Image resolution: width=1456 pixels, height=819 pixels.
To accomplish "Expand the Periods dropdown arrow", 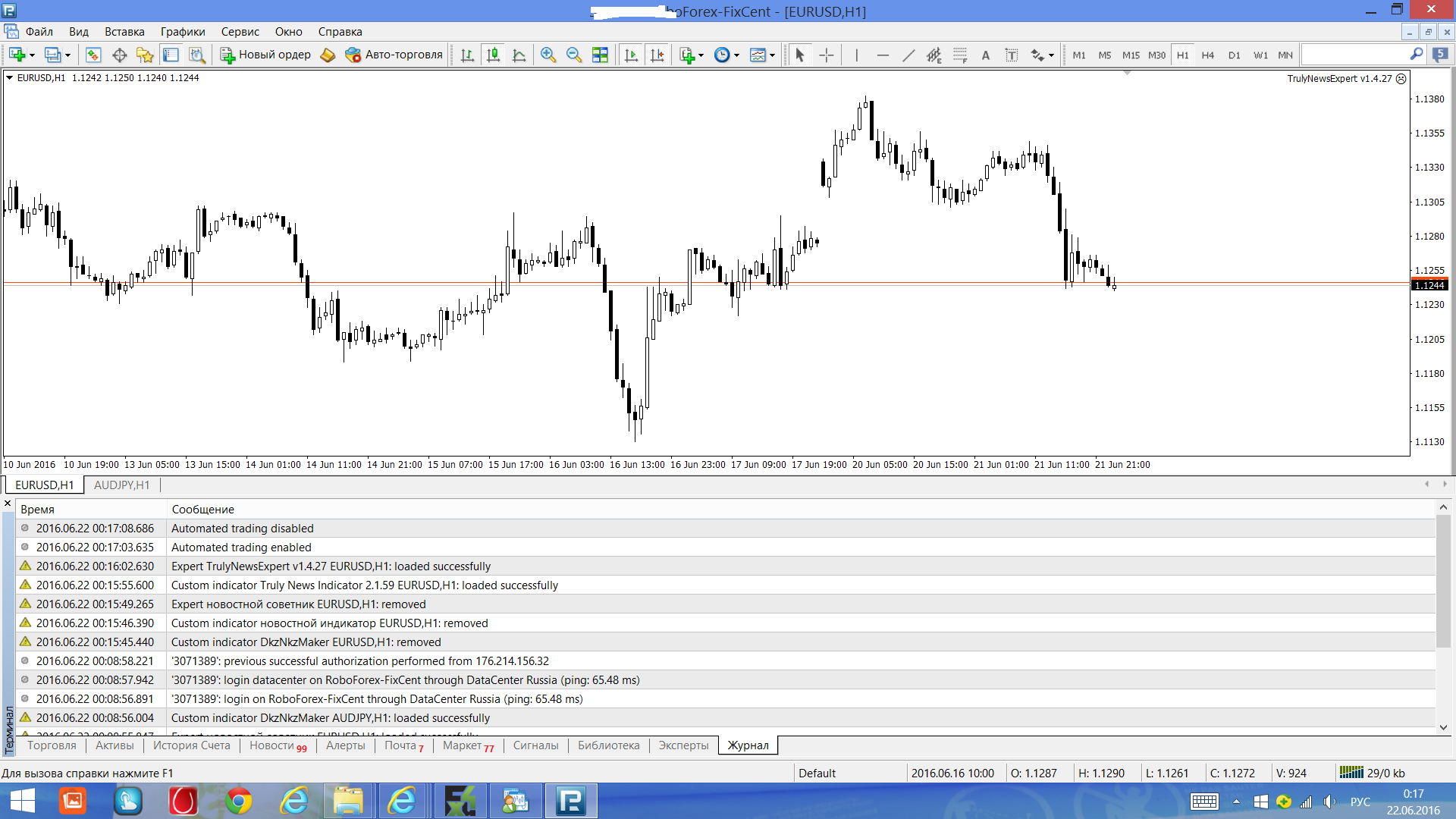I will click(736, 55).
